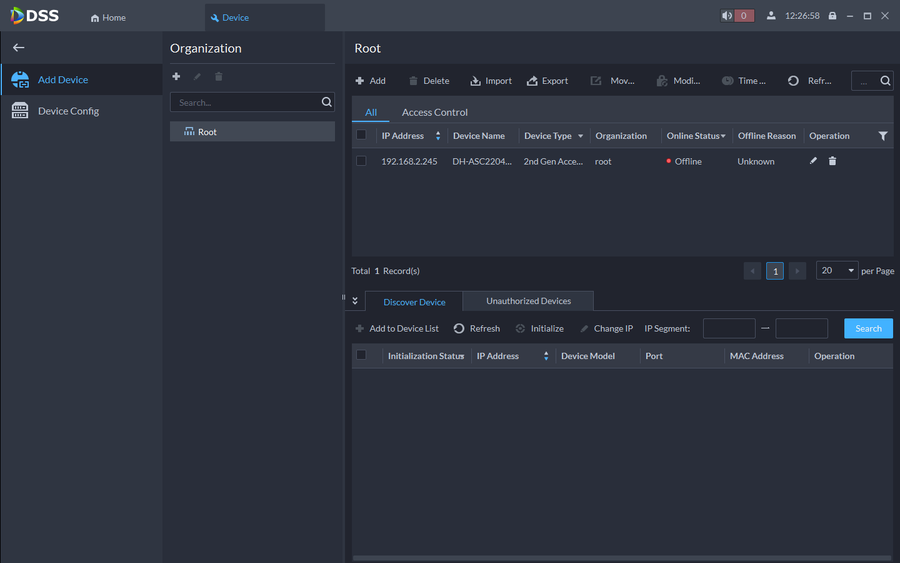Click the back arrow in the sidebar
This screenshot has width=900, height=563.
[x=18, y=48]
